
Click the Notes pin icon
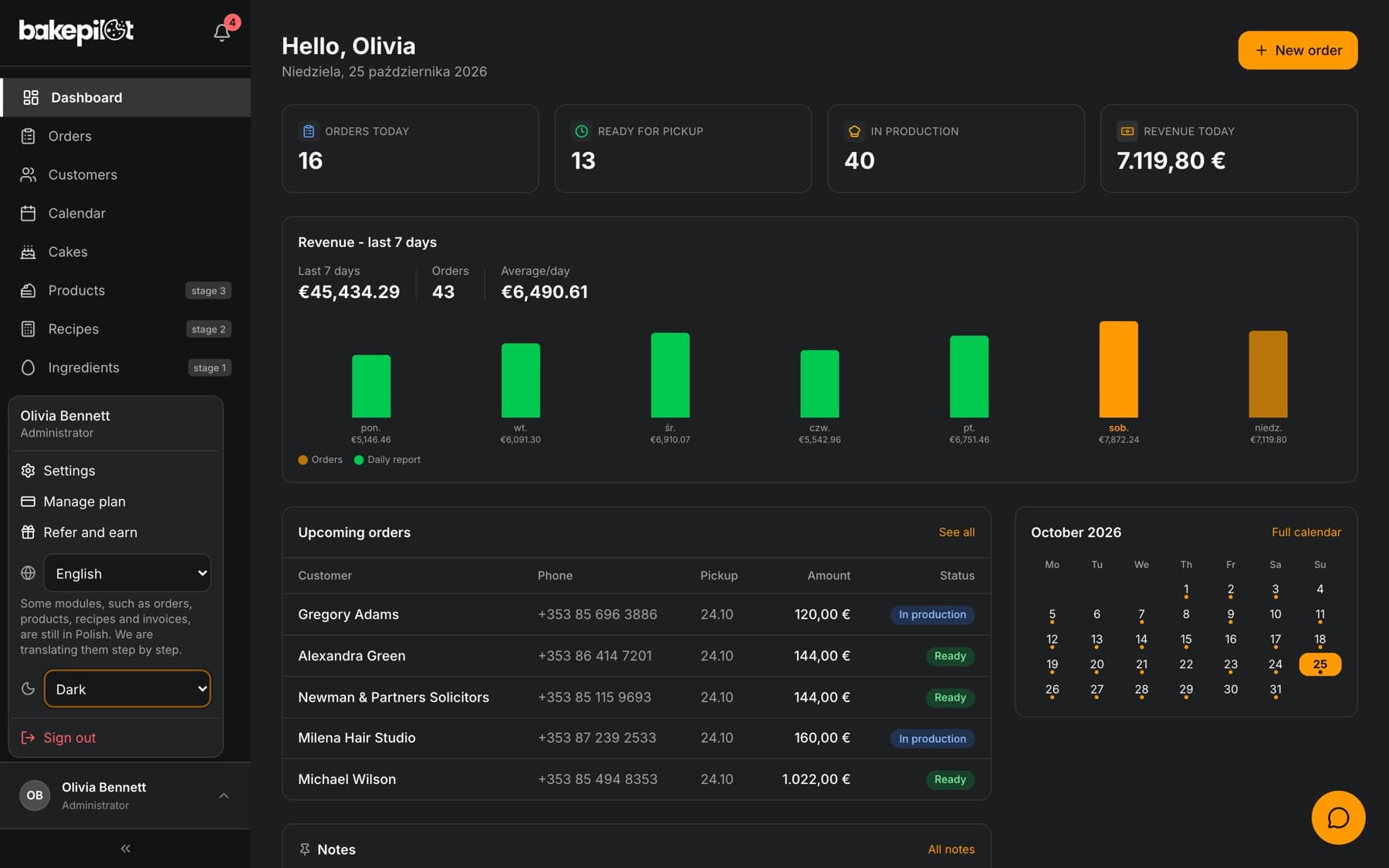[x=305, y=849]
